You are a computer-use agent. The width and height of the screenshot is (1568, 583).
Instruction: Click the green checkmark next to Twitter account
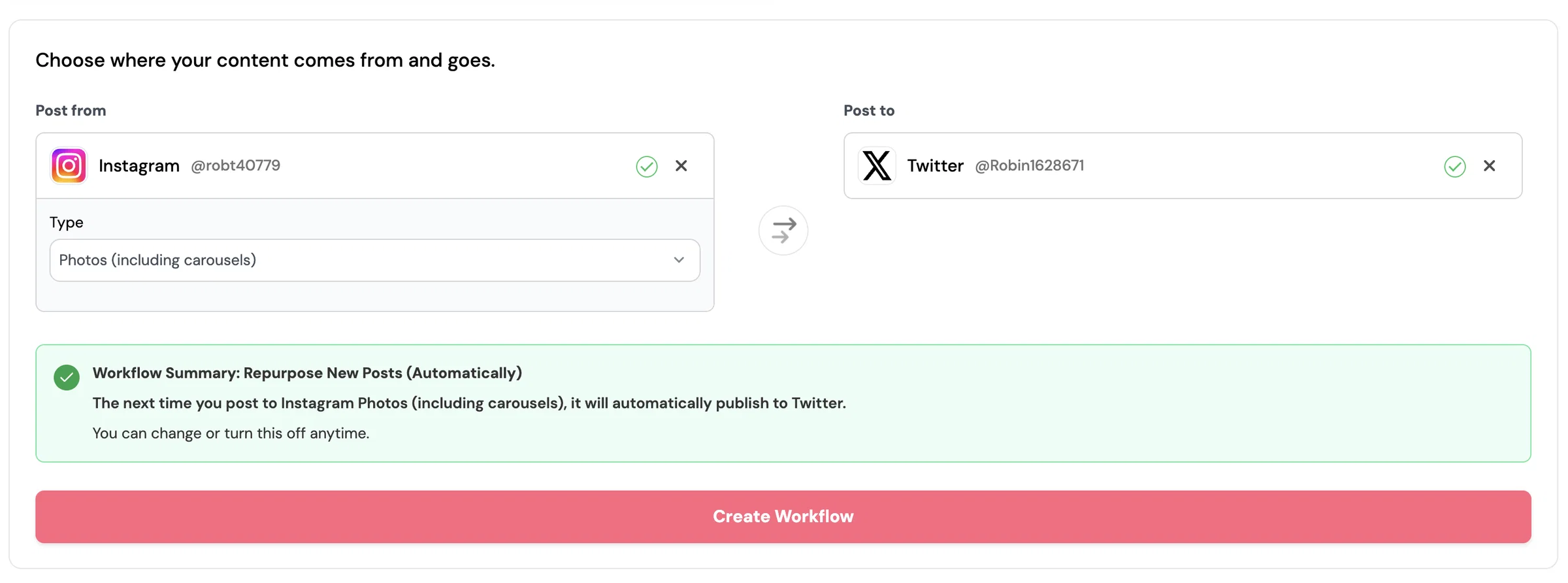pyautogui.click(x=1455, y=167)
